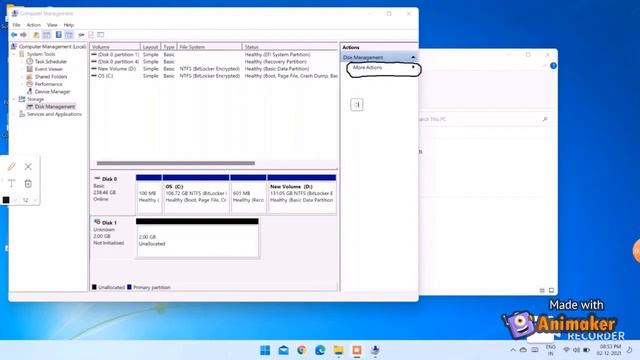
Task: Click the ENG IN language indicator
Action: (551, 350)
